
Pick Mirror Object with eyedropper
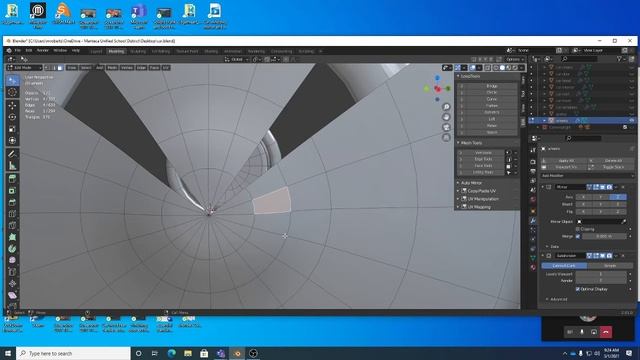pyautogui.click(x=624, y=221)
